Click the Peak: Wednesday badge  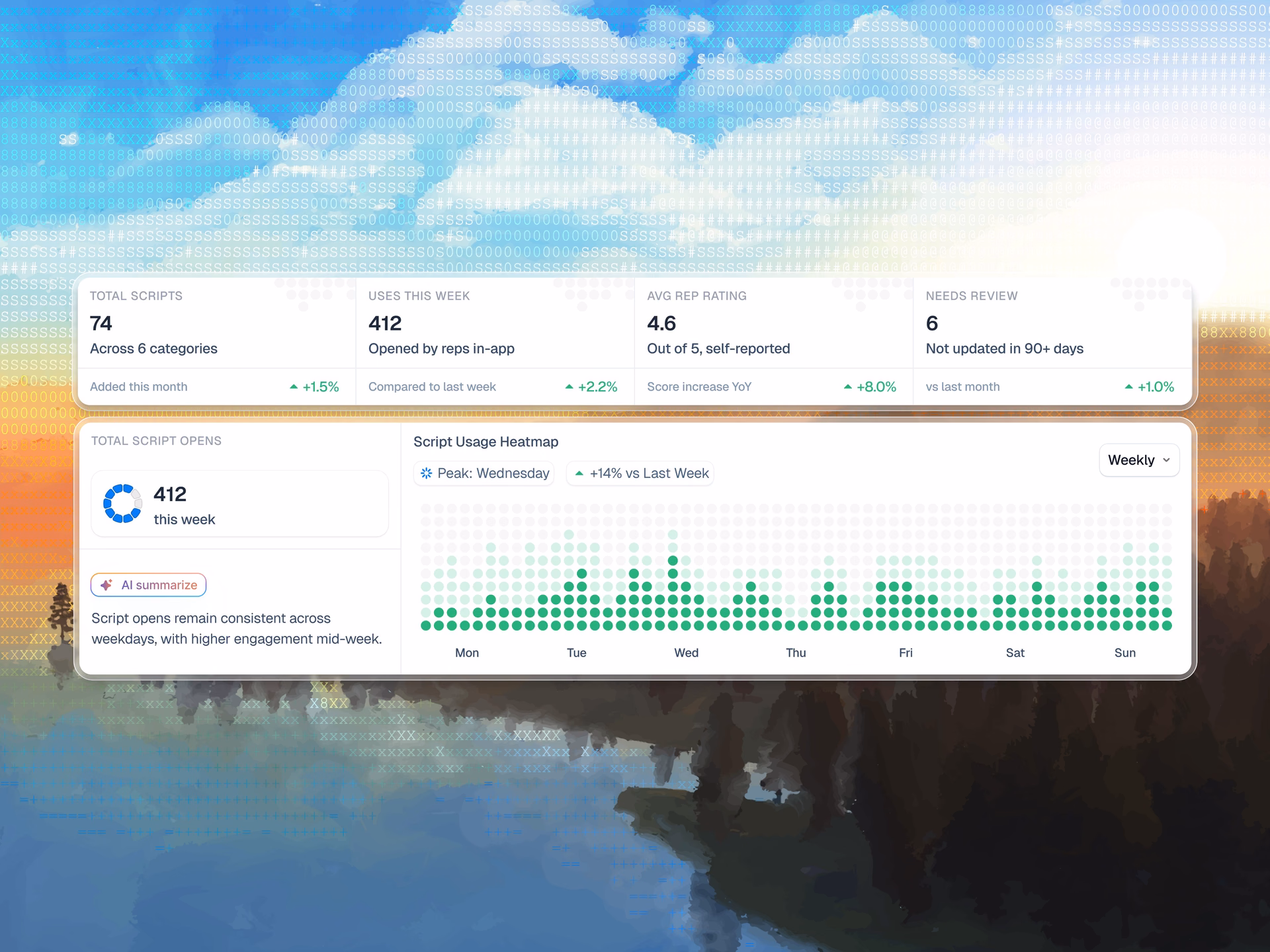click(x=484, y=473)
